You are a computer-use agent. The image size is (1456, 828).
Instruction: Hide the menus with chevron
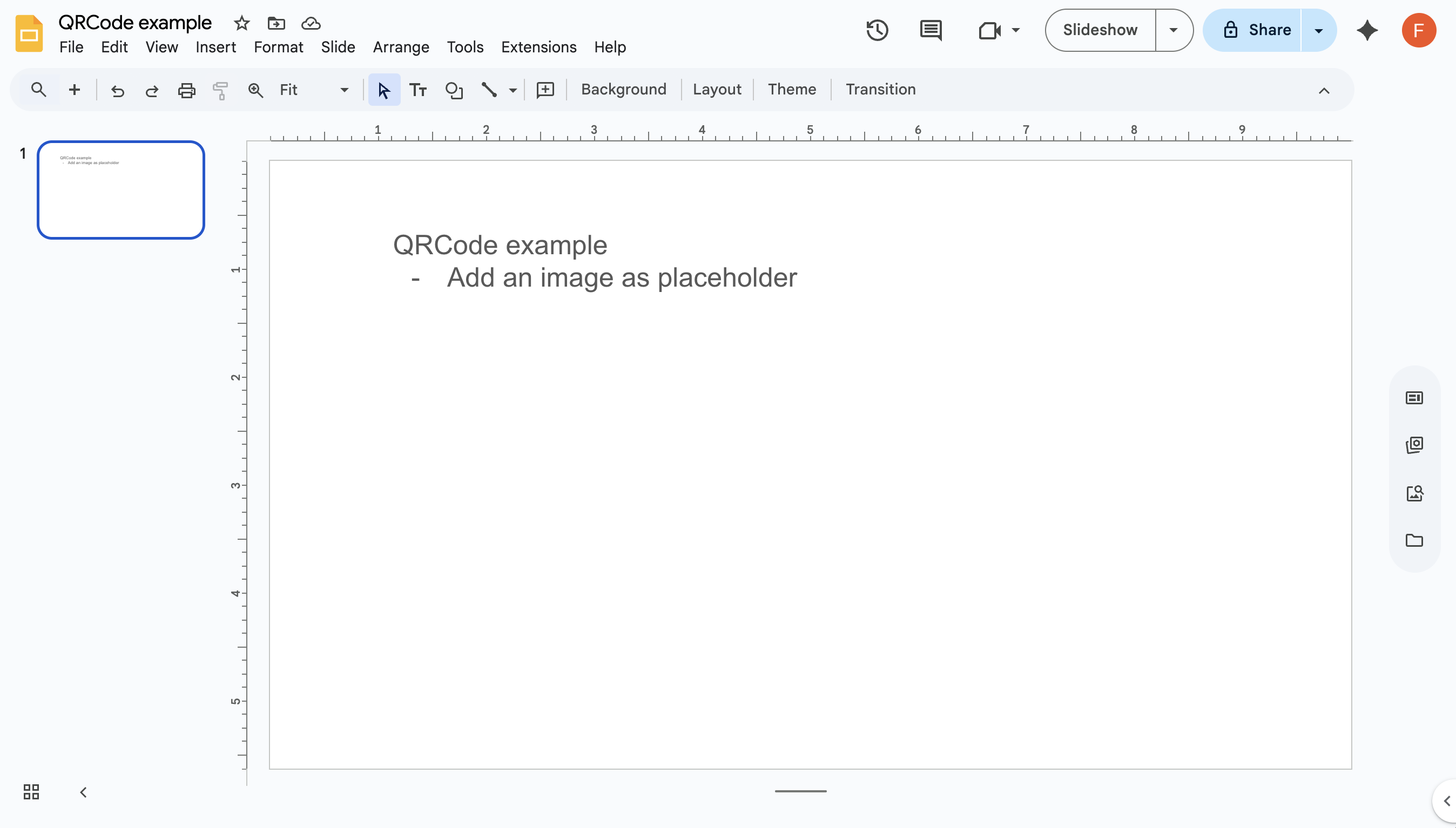(x=1324, y=91)
